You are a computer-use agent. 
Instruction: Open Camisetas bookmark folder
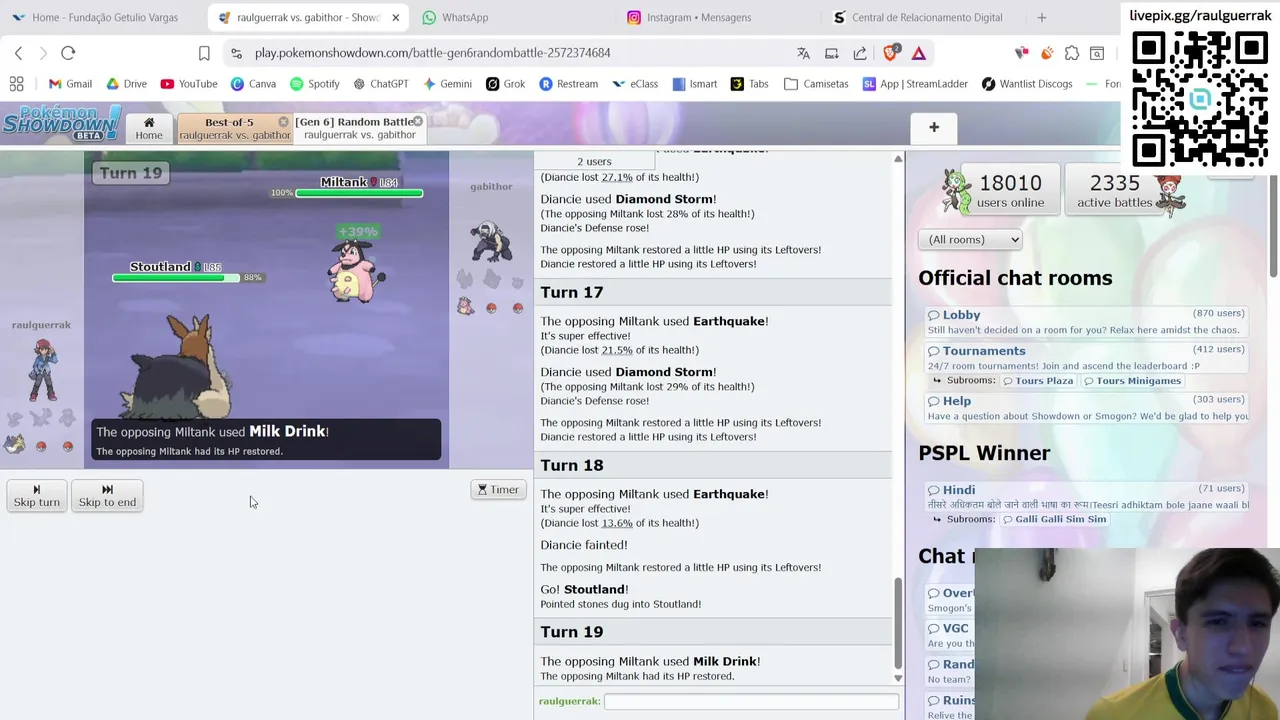pyautogui.click(x=816, y=84)
